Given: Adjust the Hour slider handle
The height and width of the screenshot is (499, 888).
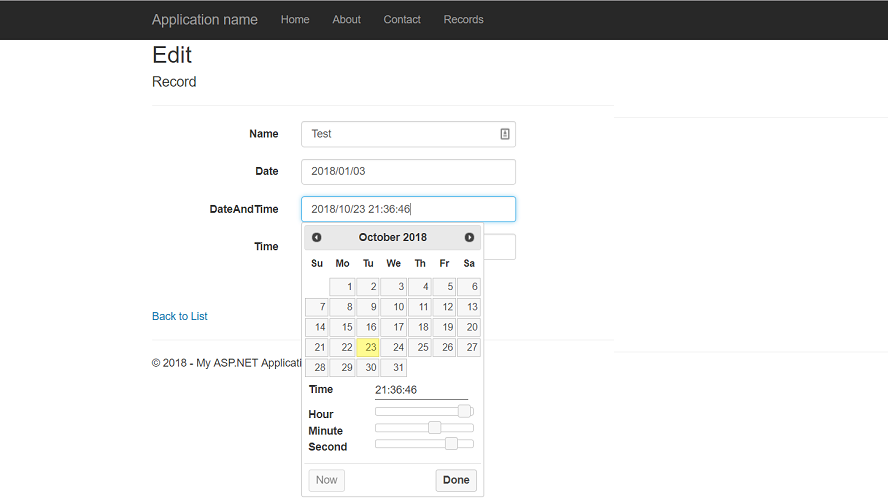Looking at the screenshot, I should (x=464, y=411).
